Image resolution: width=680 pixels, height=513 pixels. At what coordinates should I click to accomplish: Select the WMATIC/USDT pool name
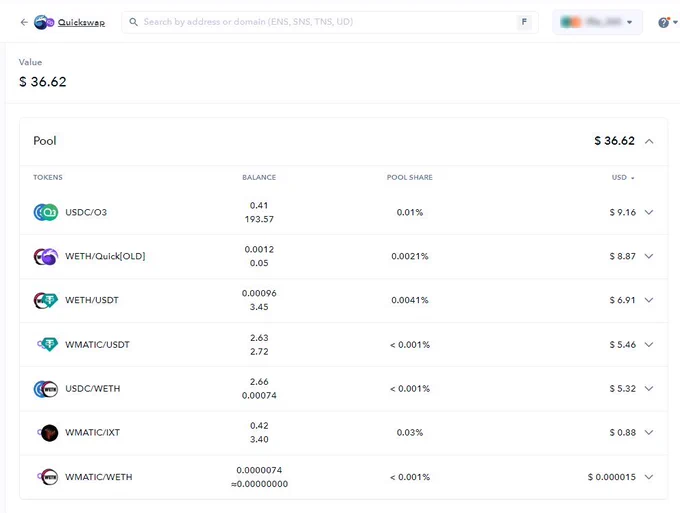tap(97, 345)
